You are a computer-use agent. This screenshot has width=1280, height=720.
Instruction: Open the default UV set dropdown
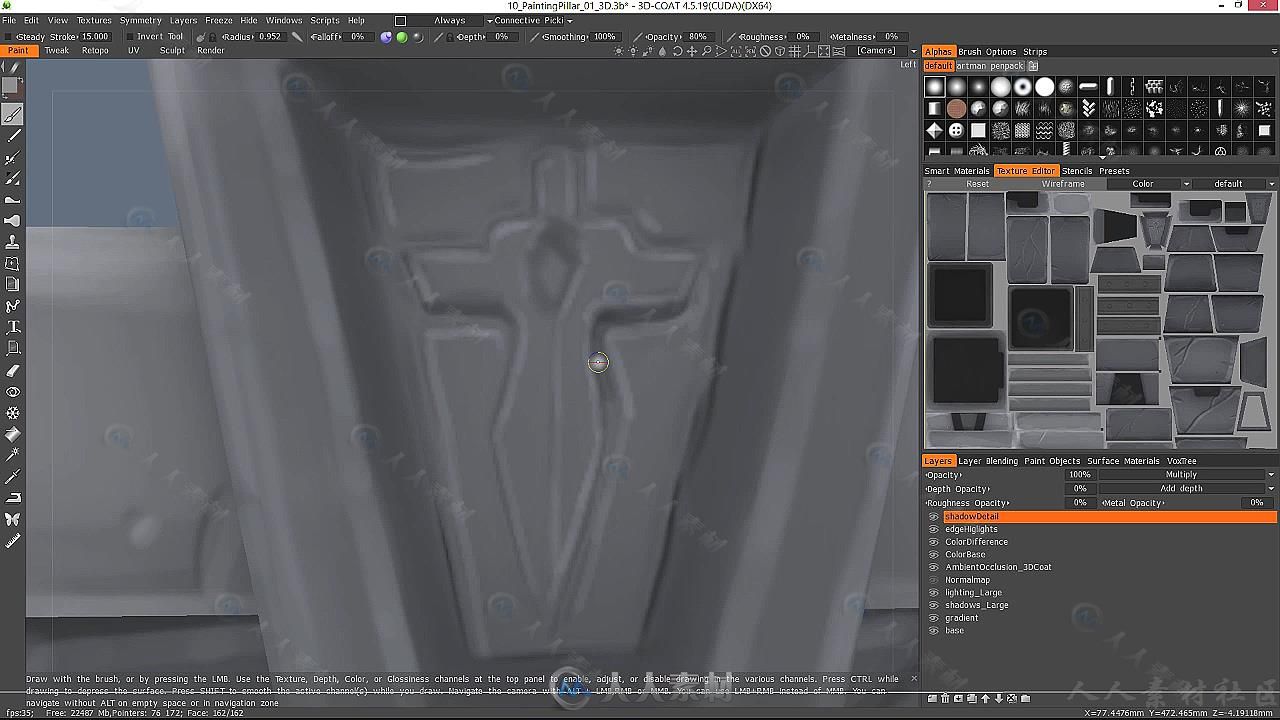coord(1235,184)
